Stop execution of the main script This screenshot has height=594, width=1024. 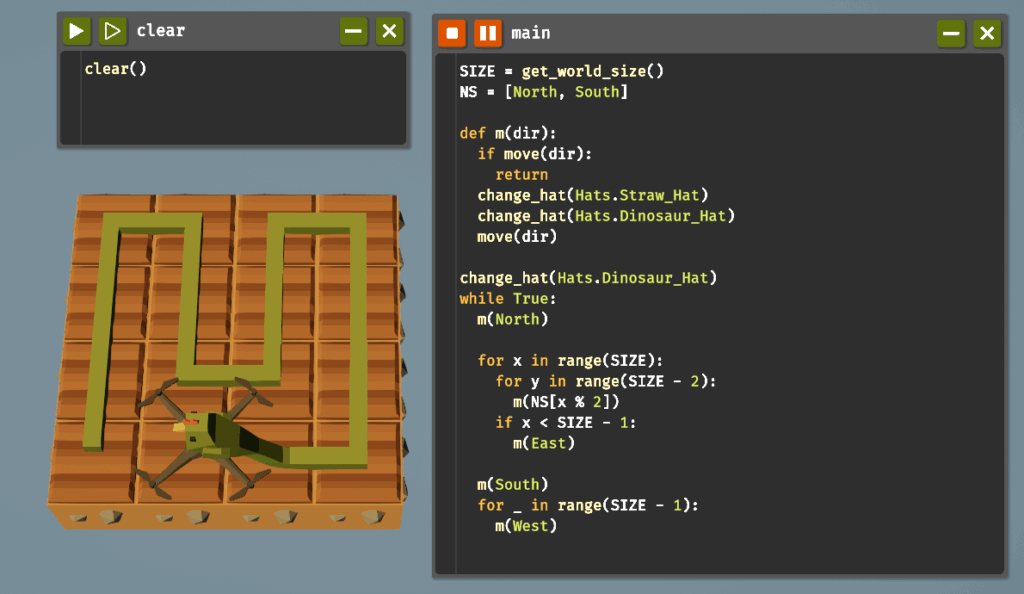tap(452, 33)
